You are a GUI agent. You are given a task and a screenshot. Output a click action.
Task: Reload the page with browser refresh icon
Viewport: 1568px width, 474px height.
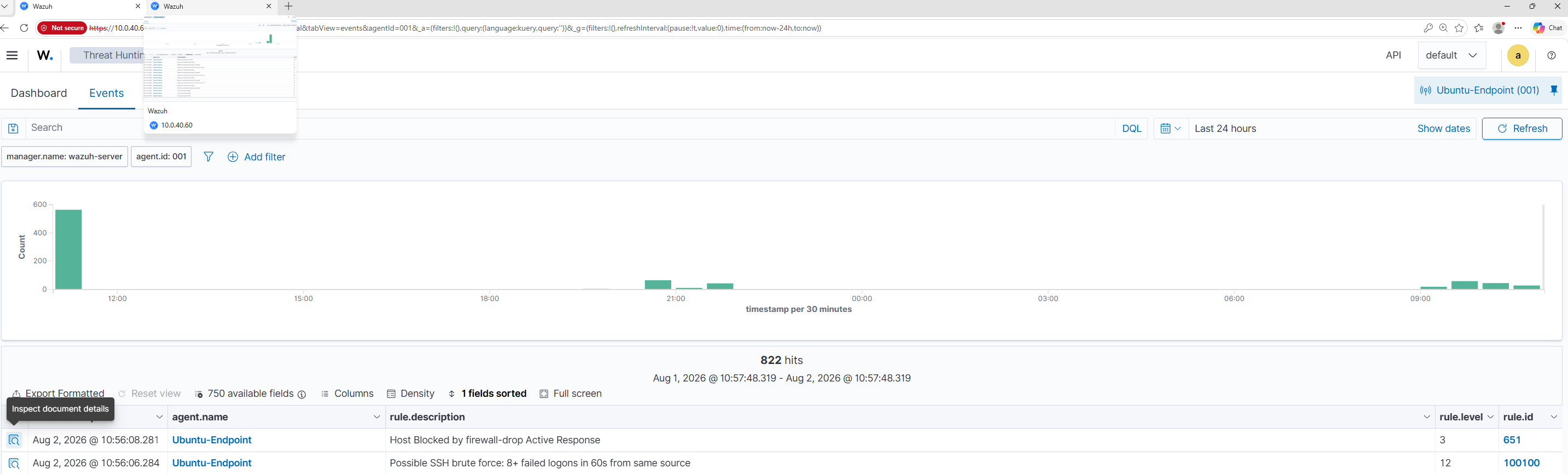pyautogui.click(x=24, y=28)
